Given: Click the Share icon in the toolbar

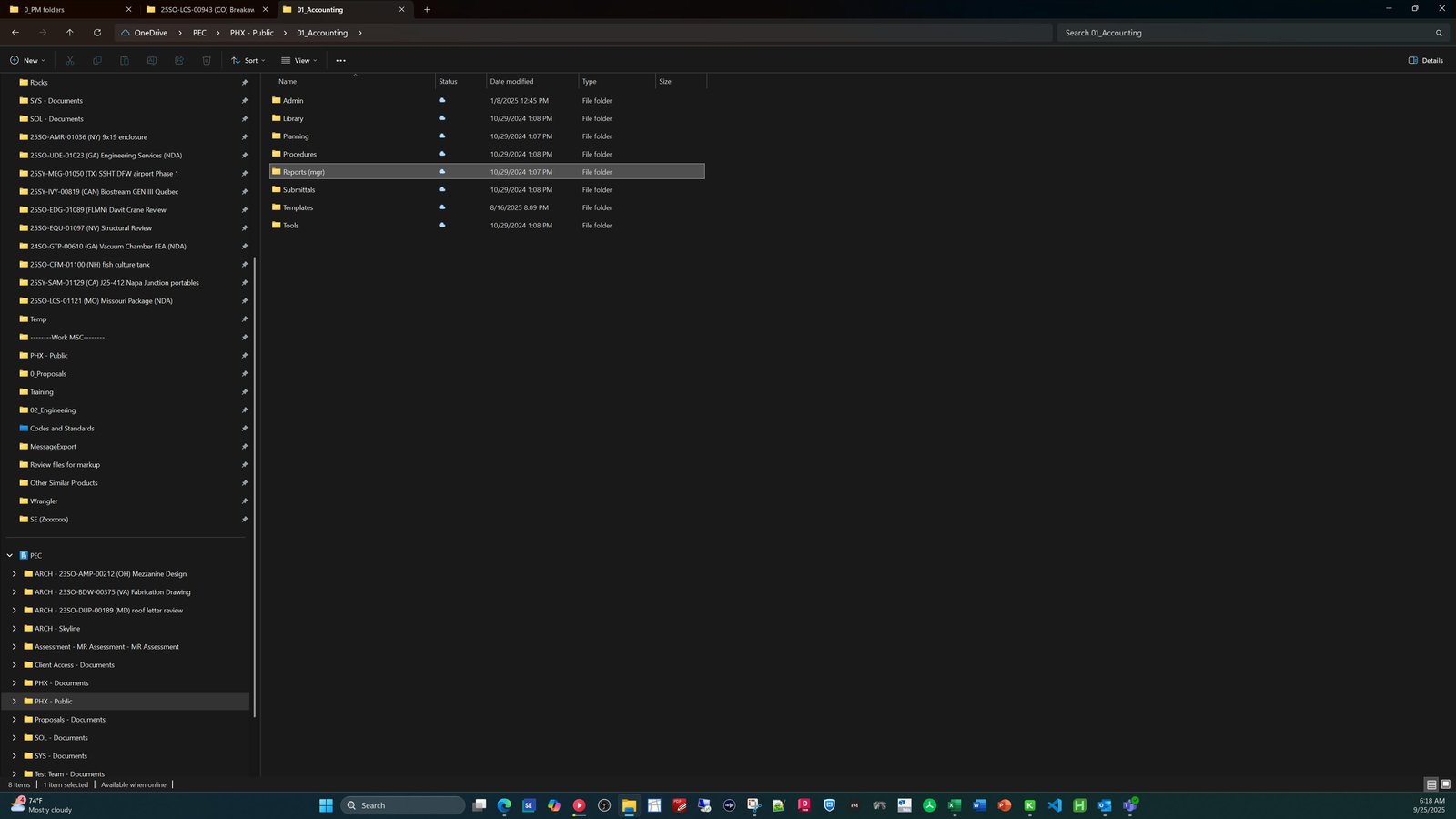Looking at the screenshot, I should tap(179, 60).
